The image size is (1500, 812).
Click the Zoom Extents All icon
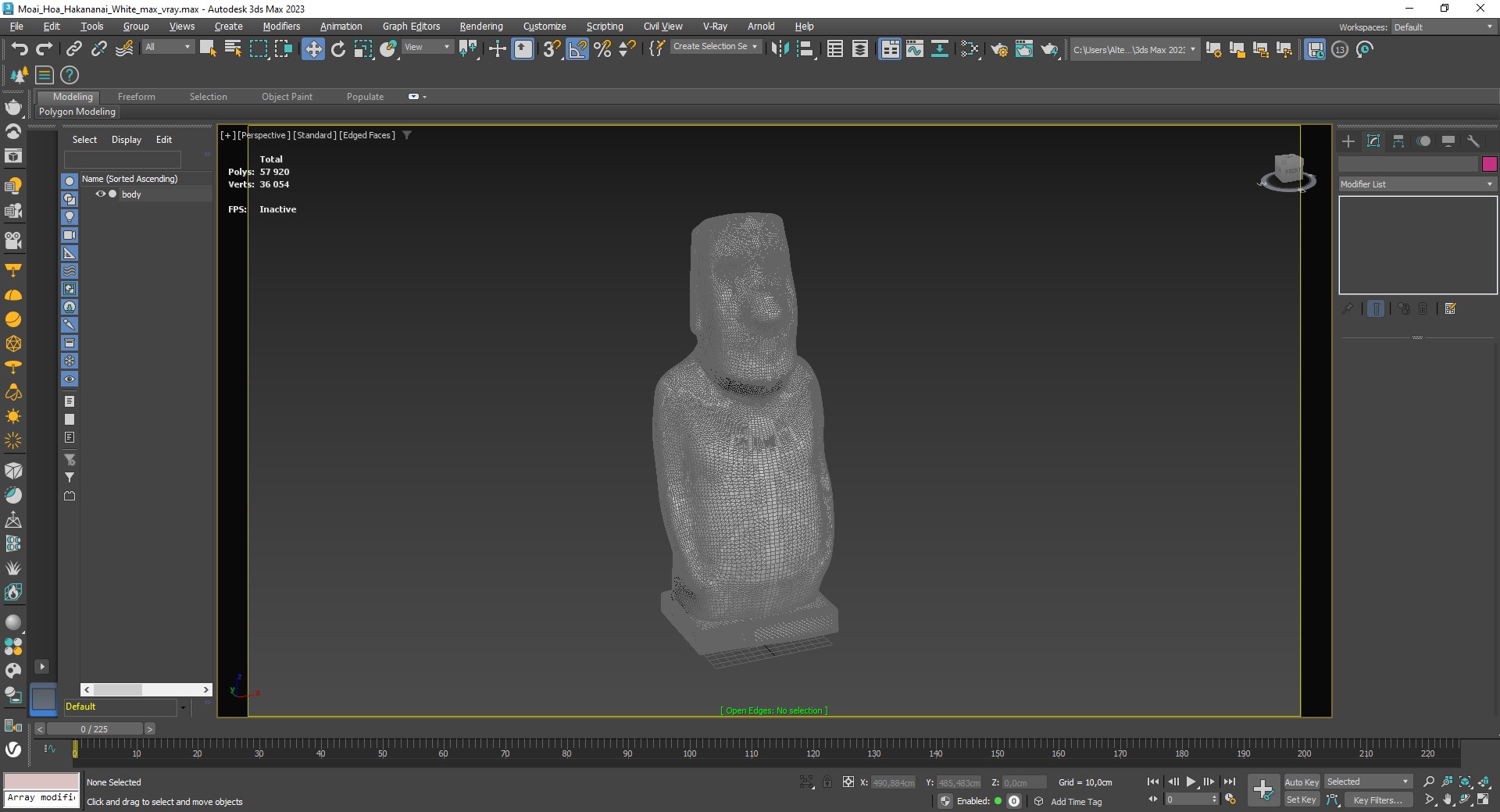[1484, 782]
